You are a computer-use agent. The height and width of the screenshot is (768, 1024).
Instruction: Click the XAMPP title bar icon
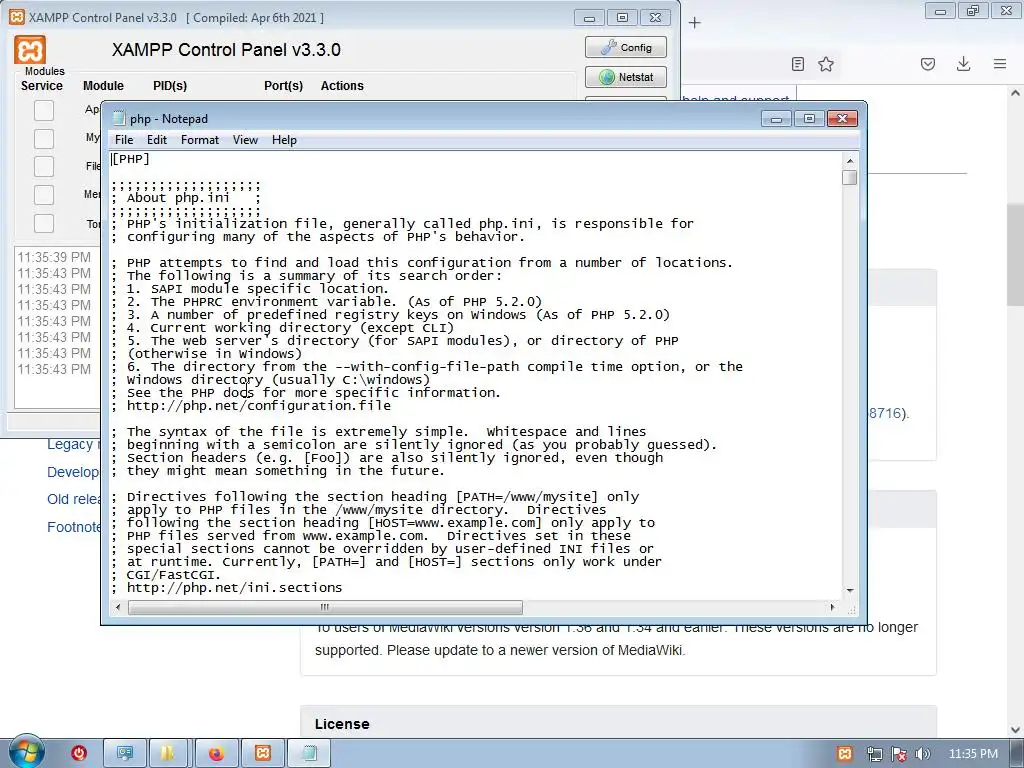click(x=16, y=17)
